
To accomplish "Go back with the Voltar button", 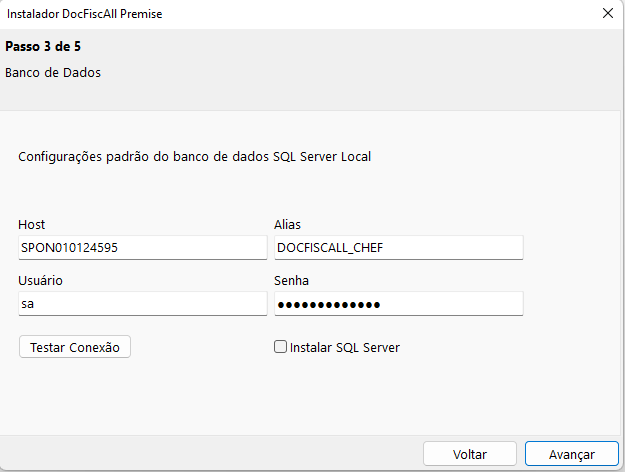I will tap(470, 454).
